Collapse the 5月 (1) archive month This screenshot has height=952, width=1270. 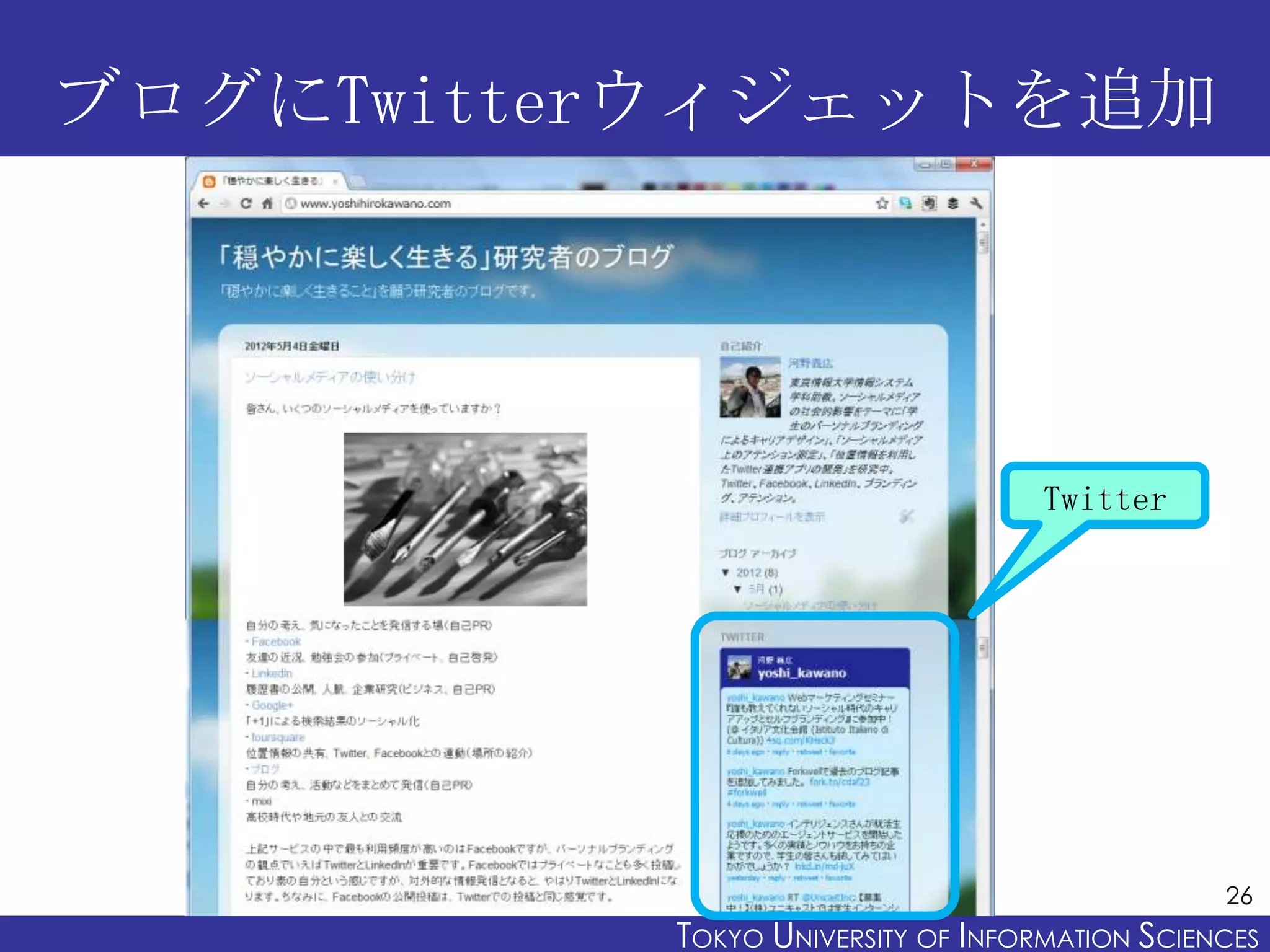pyautogui.click(x=737, y=589)
